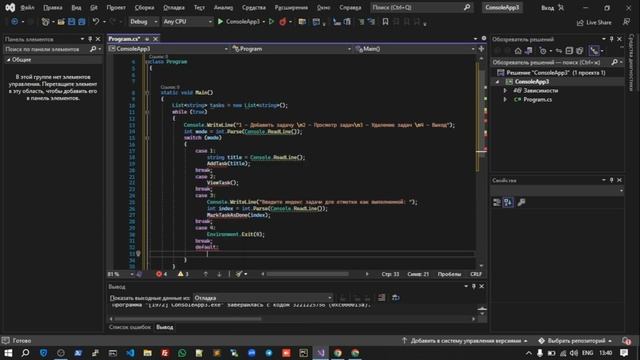Click Pending Changes filter clock icon
The width and height of the screenshot is (640, 360).
[x=542, y=51]
